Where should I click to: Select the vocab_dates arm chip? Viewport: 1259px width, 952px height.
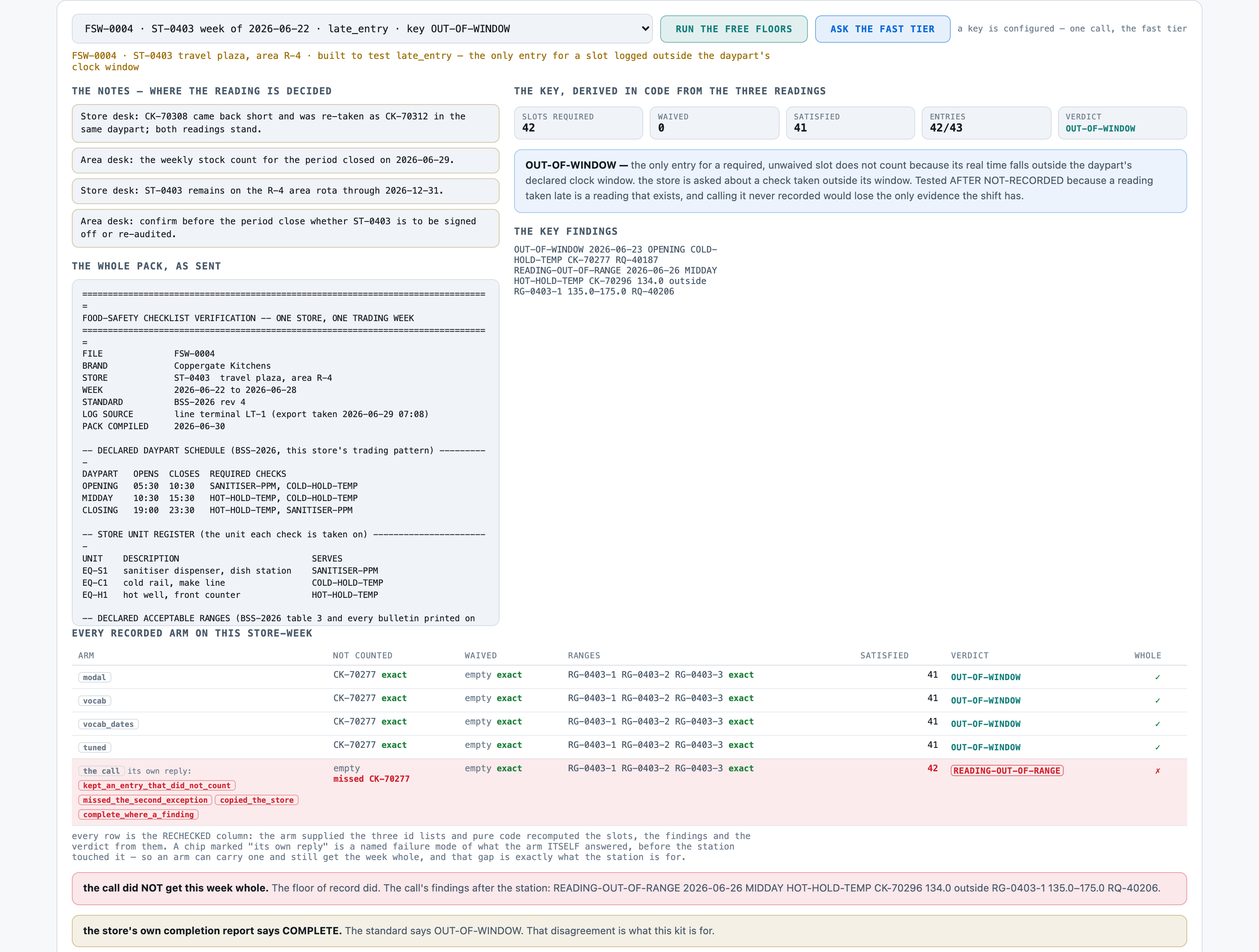coord(108,724)
